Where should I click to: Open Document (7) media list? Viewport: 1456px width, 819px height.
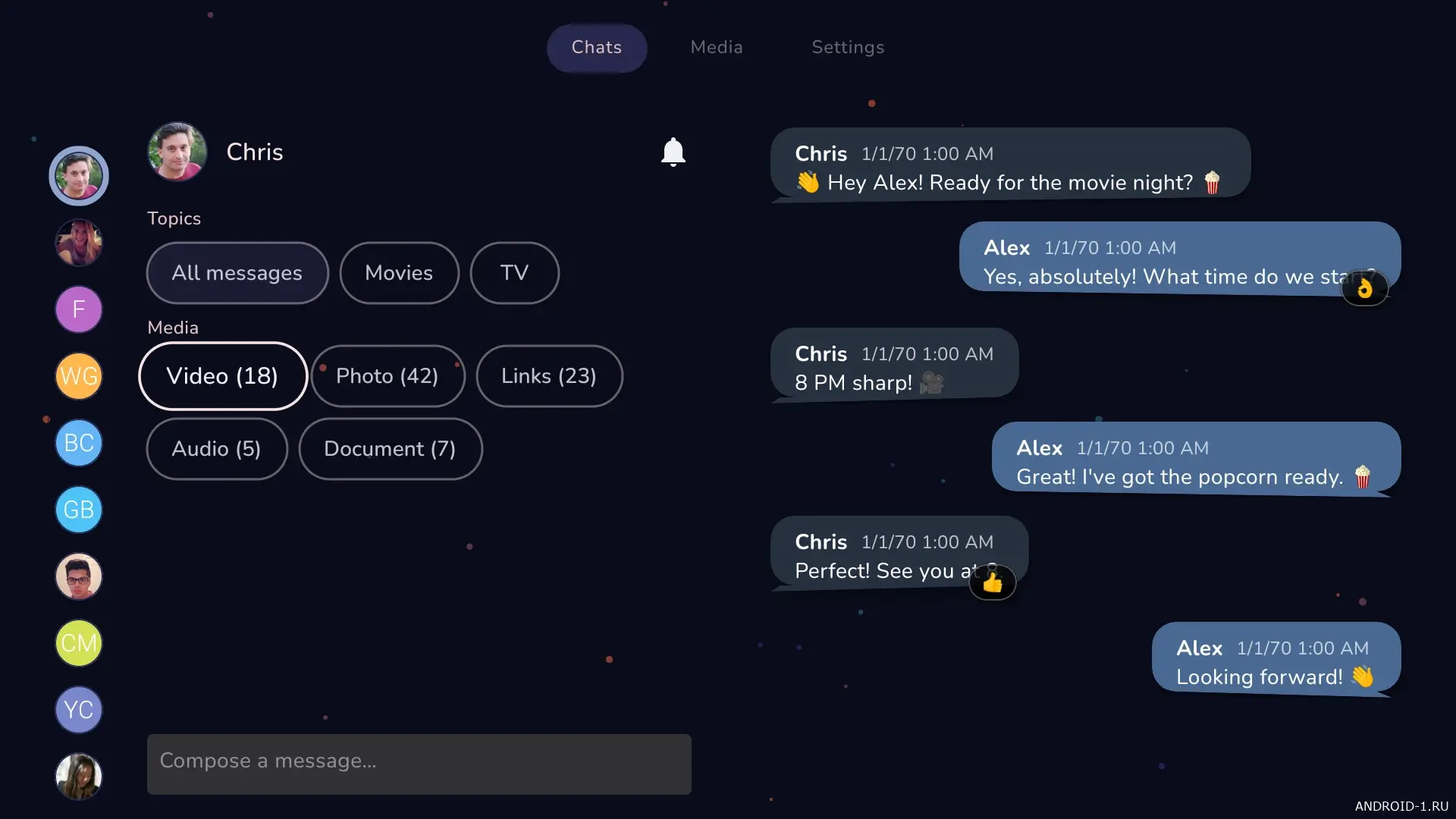[x=390, y=449]
